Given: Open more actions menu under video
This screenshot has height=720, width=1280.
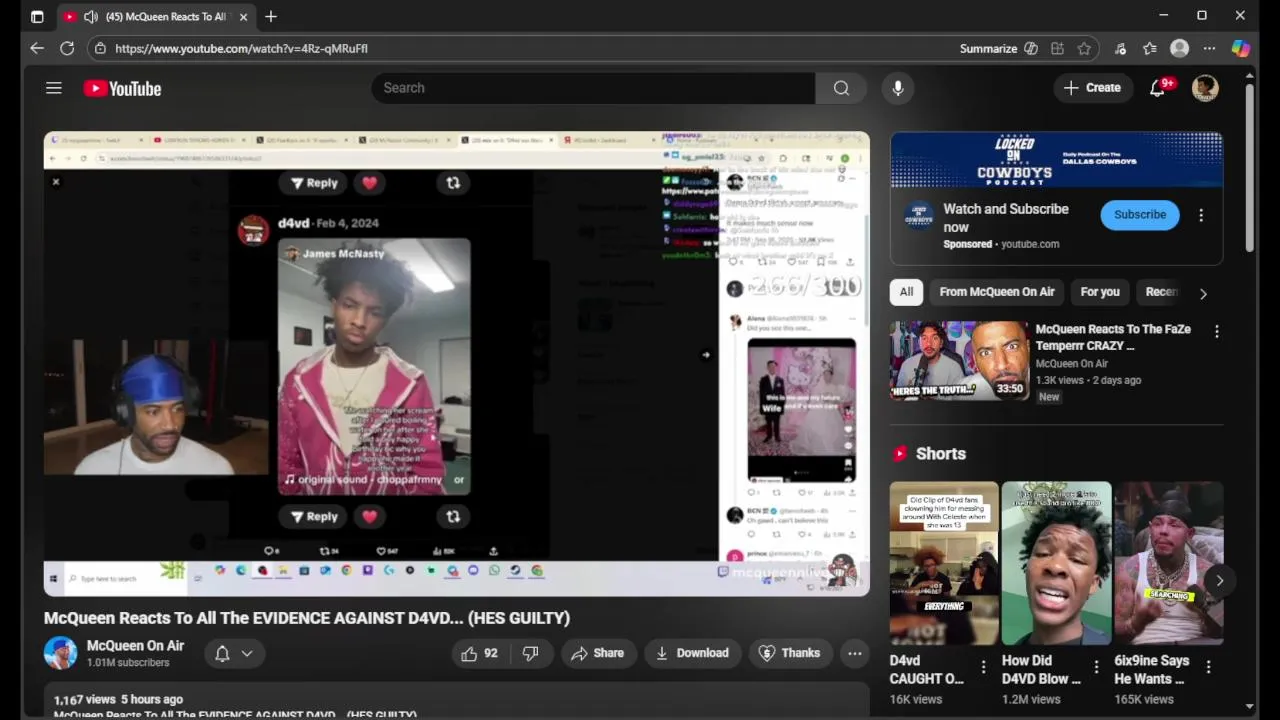Looking at the screenshot, I should [855, 653].
